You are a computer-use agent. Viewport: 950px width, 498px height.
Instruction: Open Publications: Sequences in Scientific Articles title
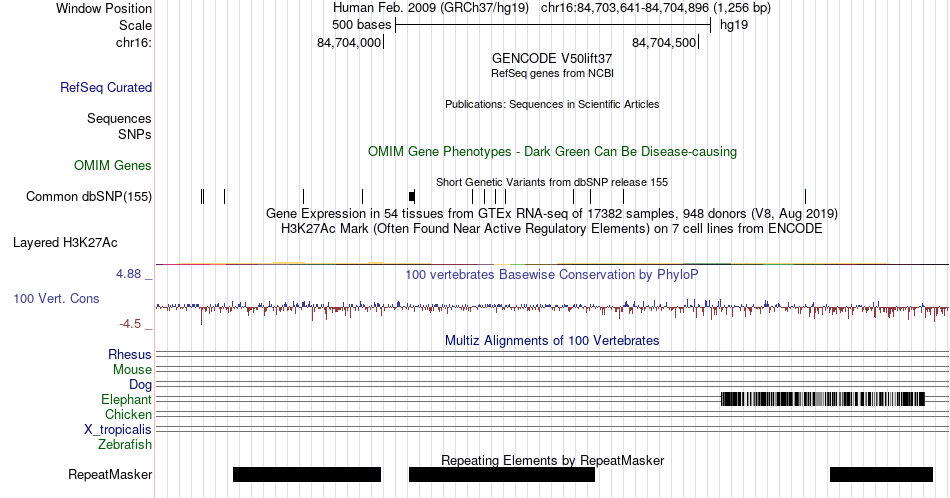pos(552,104)
